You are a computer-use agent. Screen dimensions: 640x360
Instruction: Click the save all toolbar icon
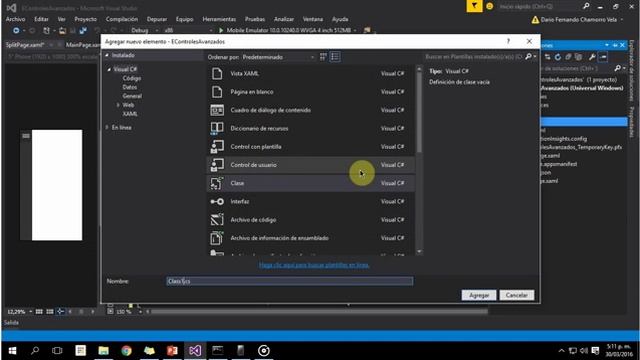83,31
